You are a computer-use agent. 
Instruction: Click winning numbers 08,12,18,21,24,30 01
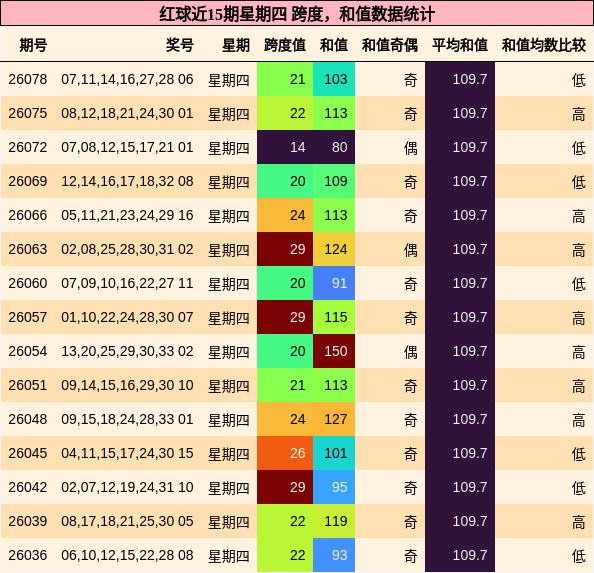pos(127,113)
